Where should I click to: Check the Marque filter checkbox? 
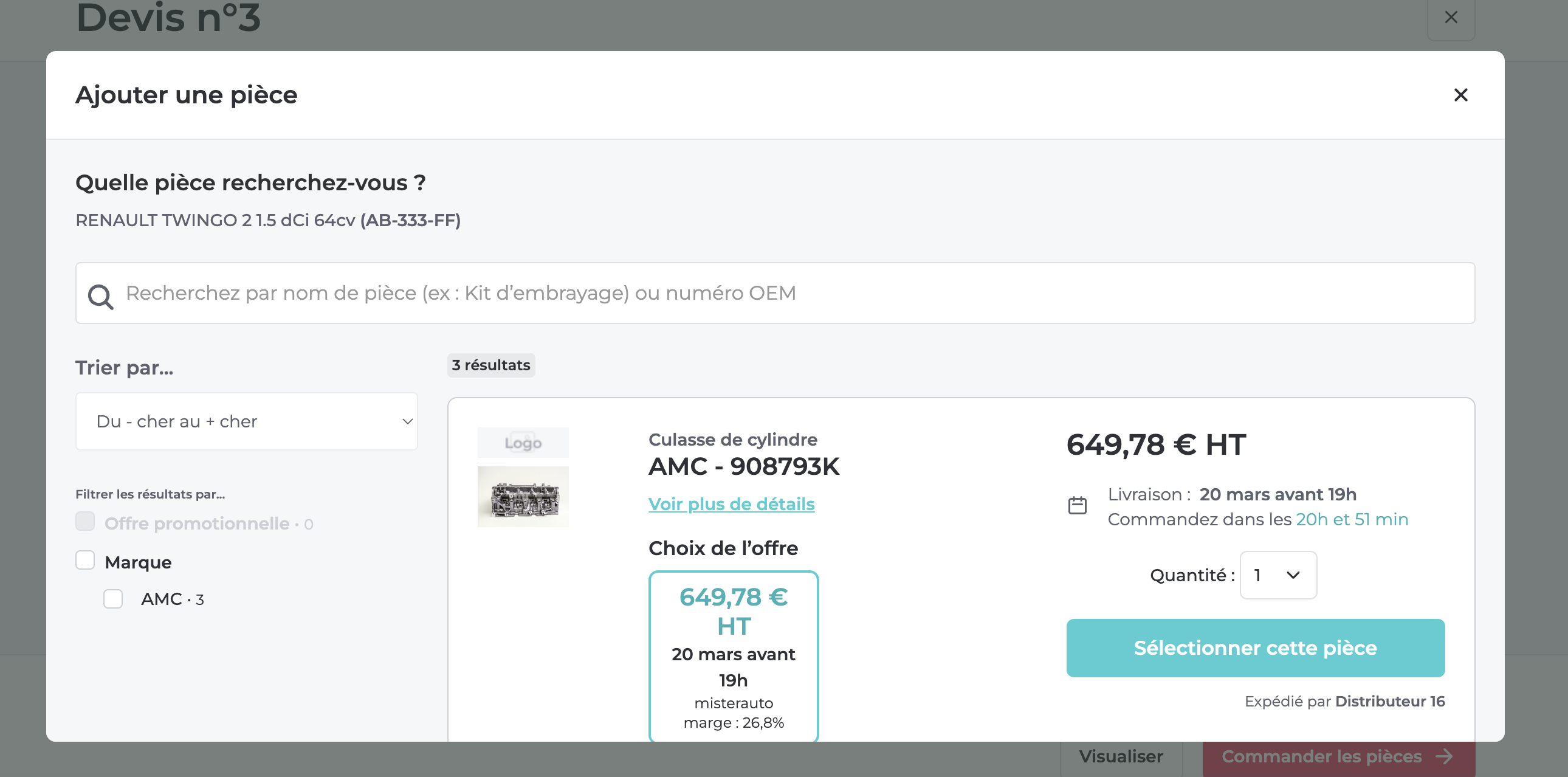[85, 561]
